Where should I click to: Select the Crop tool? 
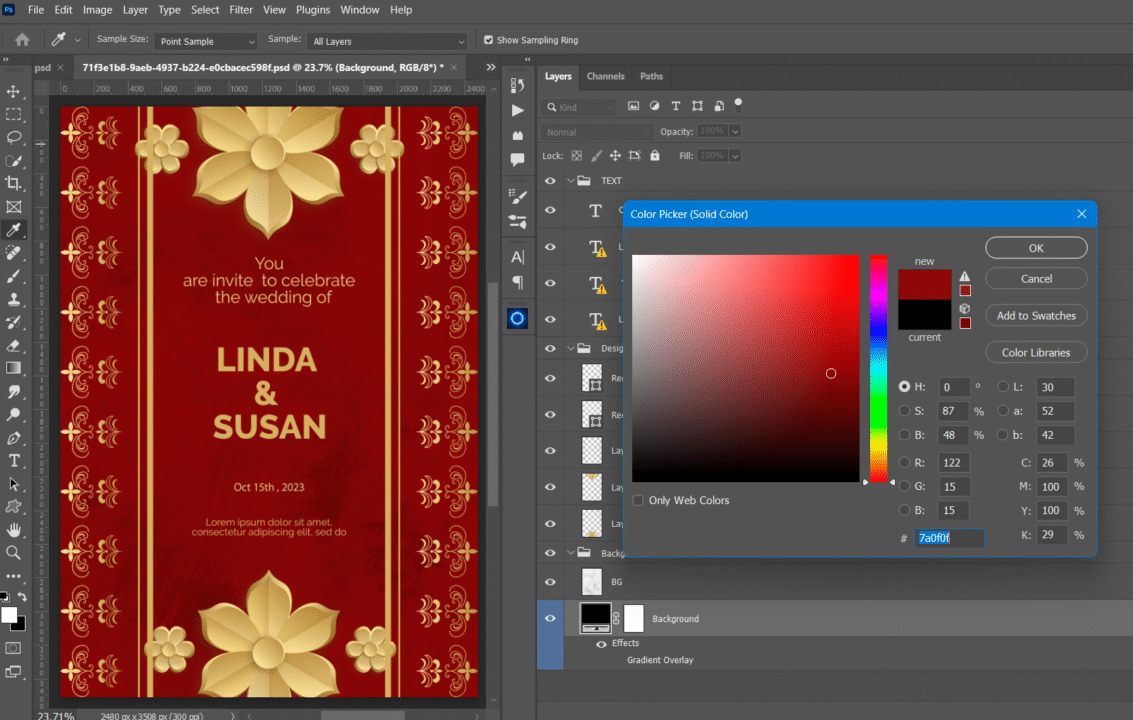pyautogui.click(x=14, y=183)
